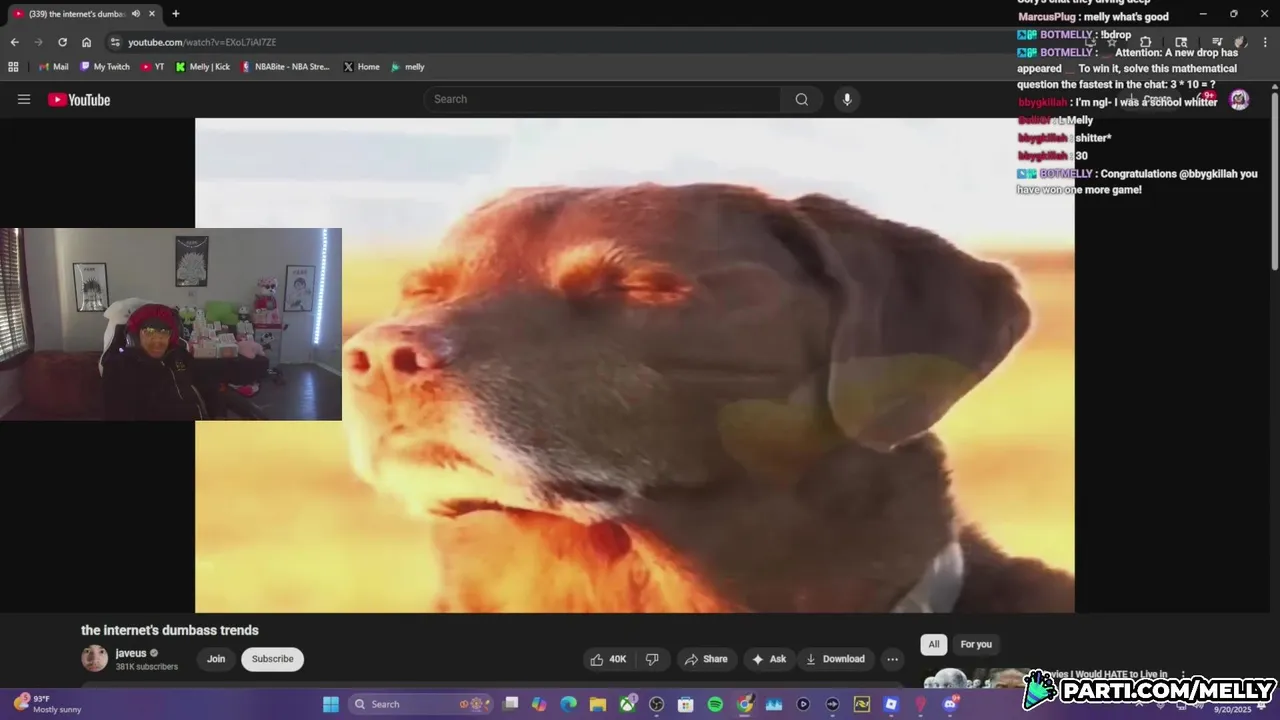Screen dimensions: 1280x720
Task: Like the video with 40K thumbs up
Action: (x=608, y=659)
